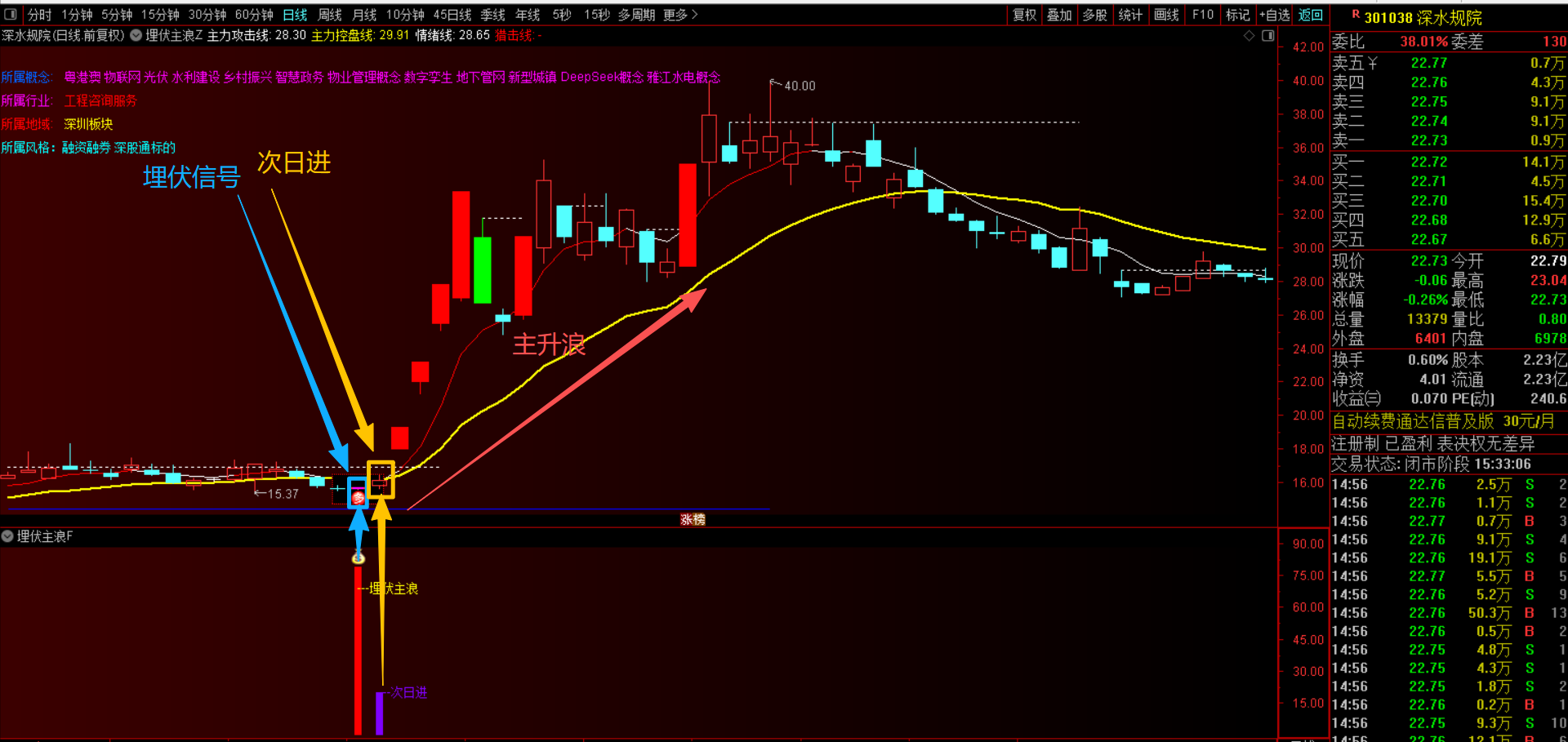Open the 埋伏主浪F sub-indicator dropdown arrow

point(7,536)
